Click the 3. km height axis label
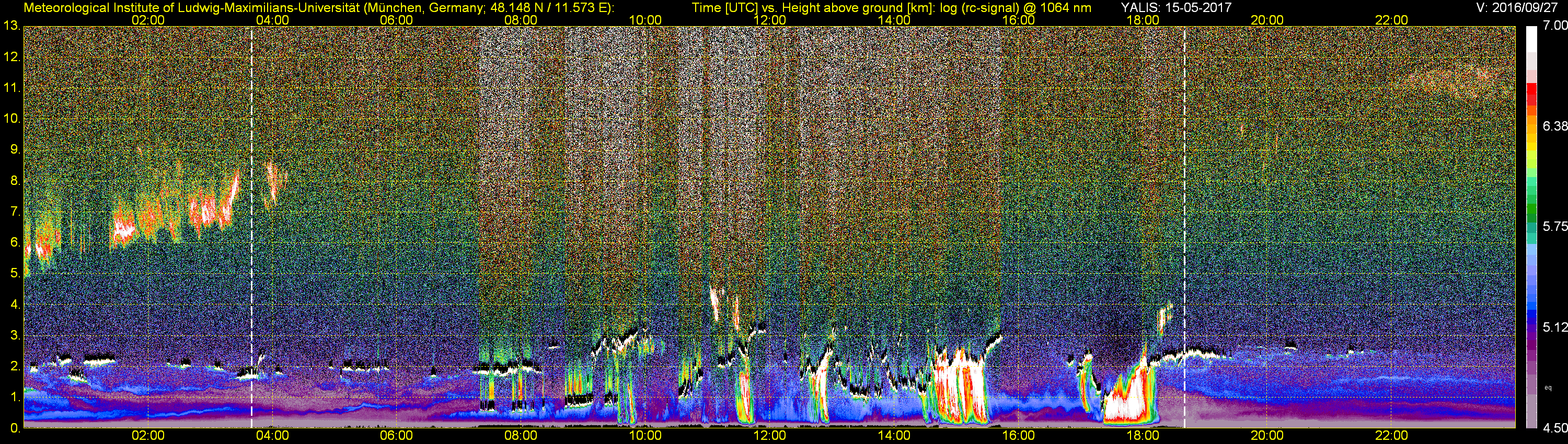Screen dimensions: 1568x444 [15, 335]
